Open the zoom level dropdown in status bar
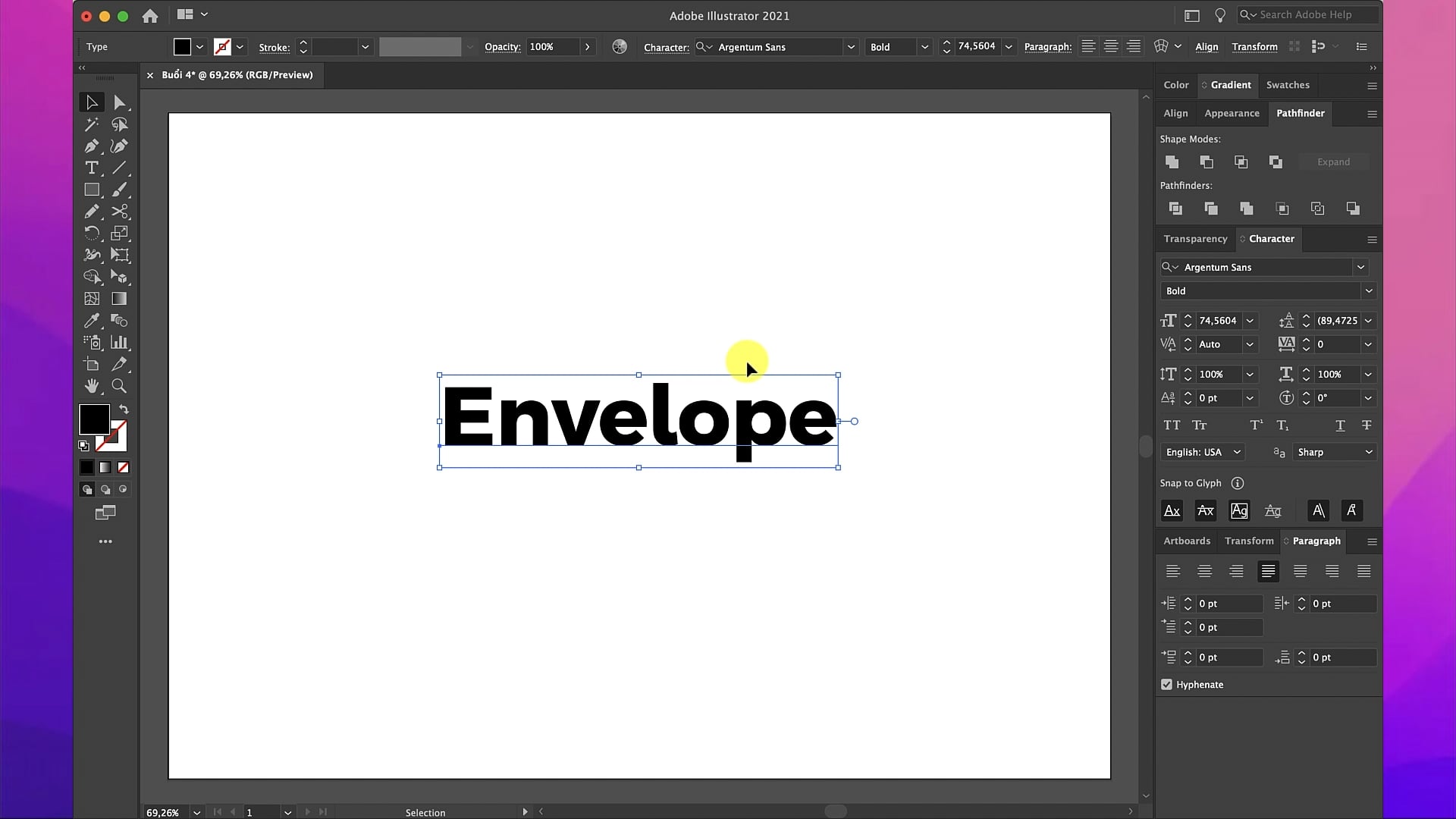1456x819 pixels. pos(197,812)
